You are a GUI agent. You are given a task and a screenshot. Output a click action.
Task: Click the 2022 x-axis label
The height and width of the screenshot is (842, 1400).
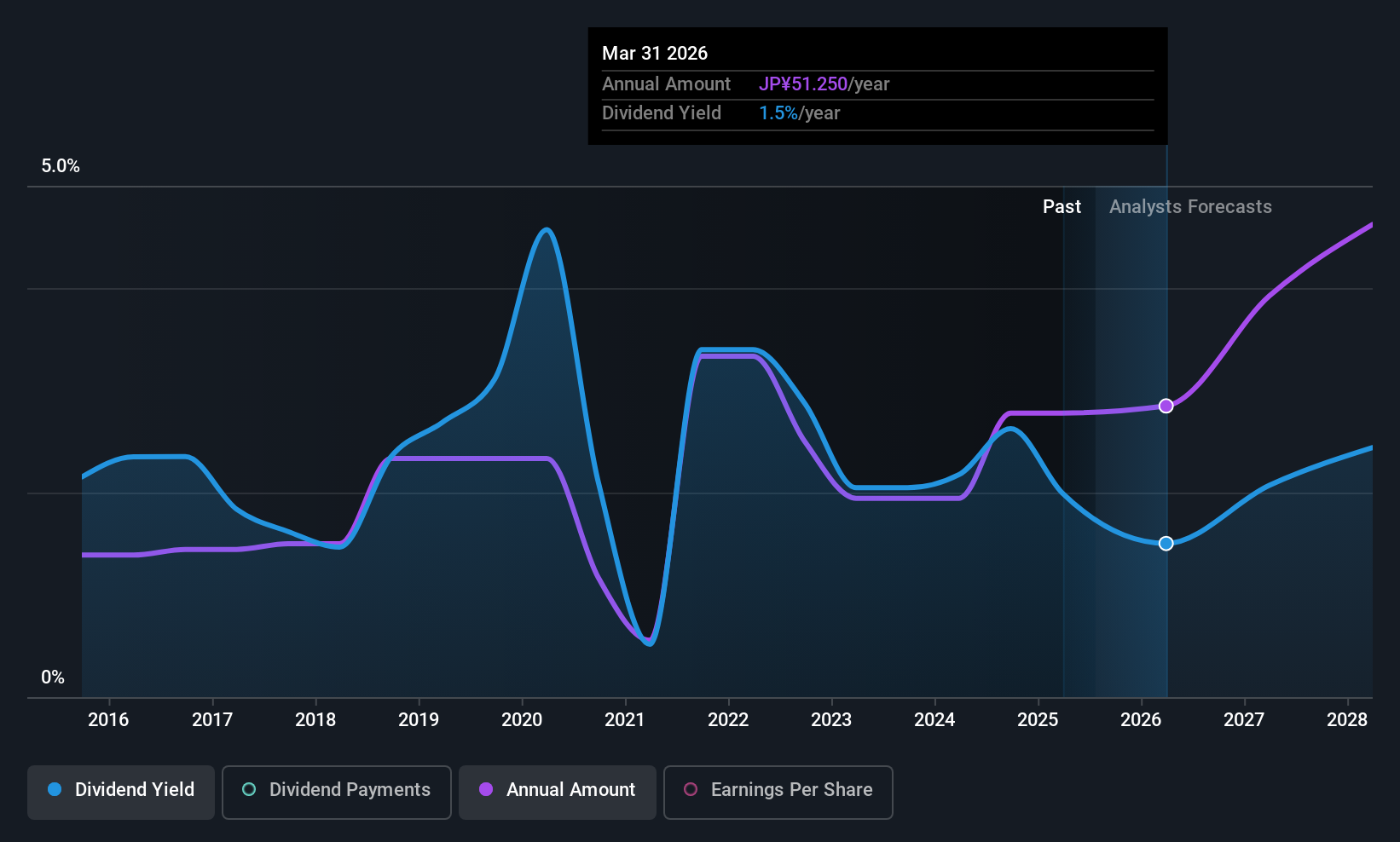click(x=728, y=720)
